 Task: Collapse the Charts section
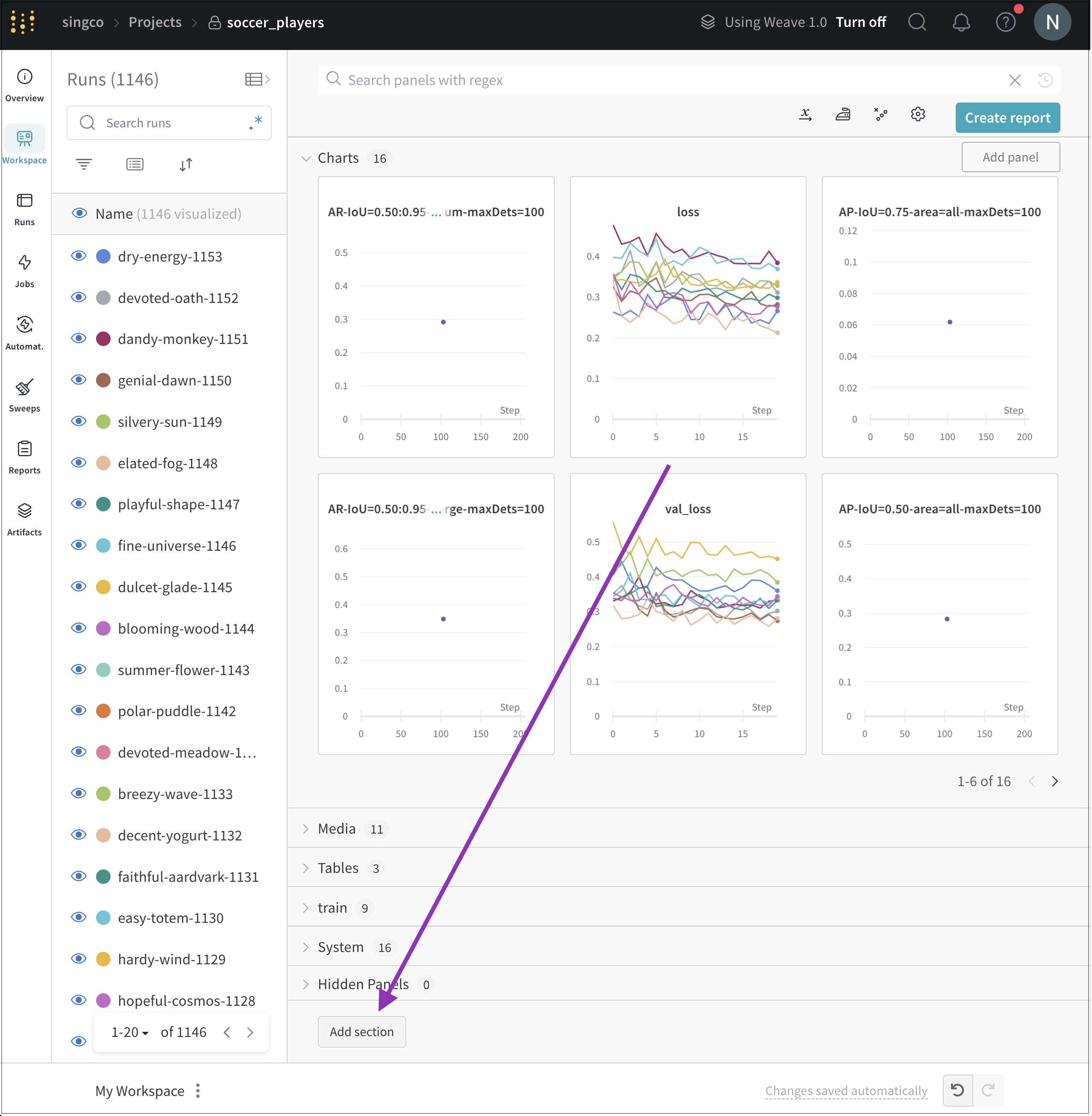tap(306, 158)
